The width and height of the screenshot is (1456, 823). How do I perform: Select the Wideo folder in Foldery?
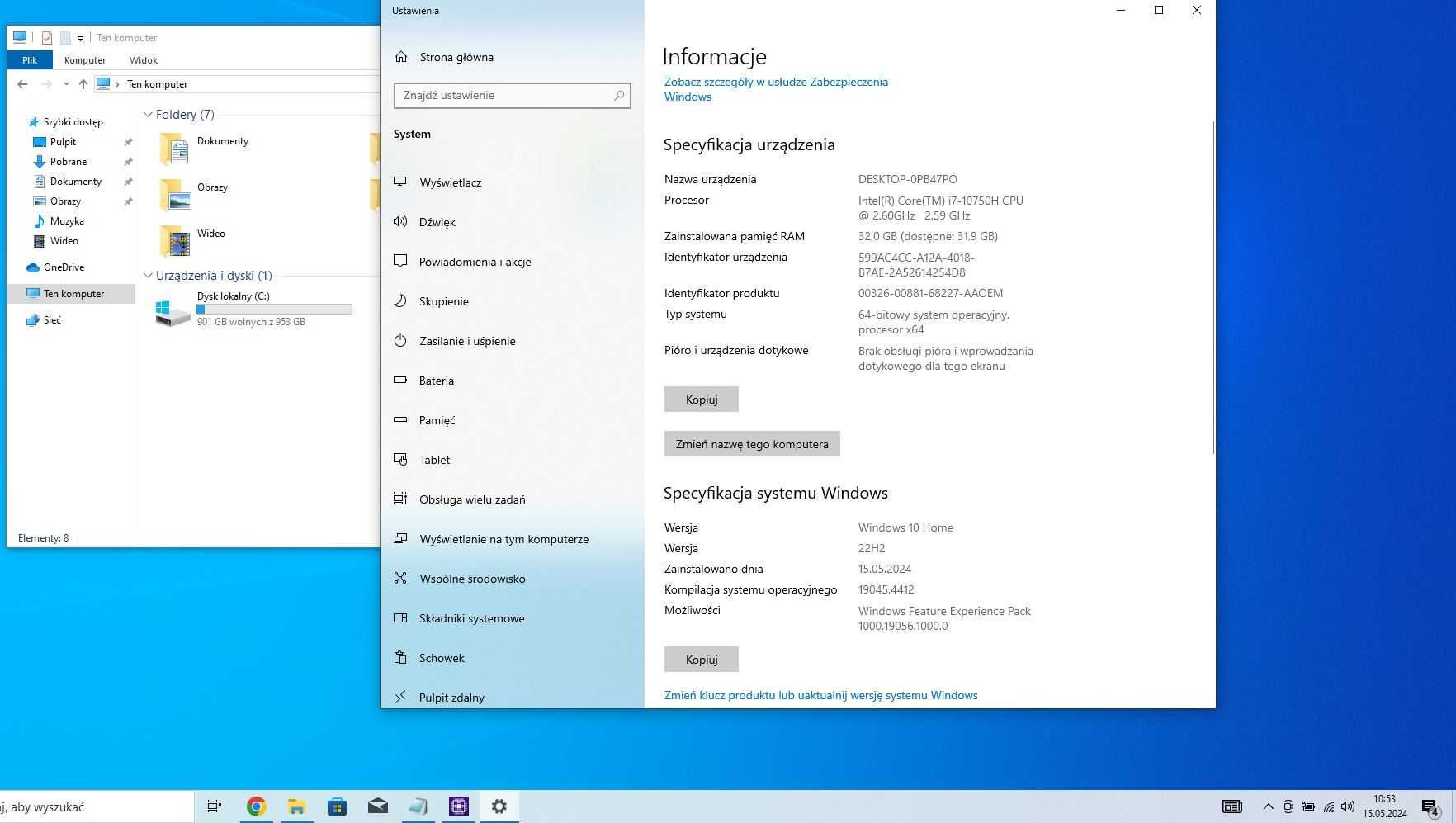192,241
